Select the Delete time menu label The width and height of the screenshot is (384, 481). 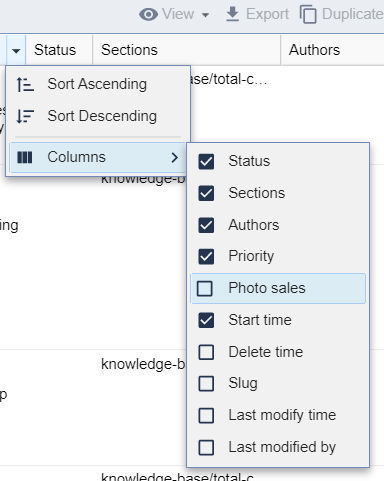tap(266, 352)
